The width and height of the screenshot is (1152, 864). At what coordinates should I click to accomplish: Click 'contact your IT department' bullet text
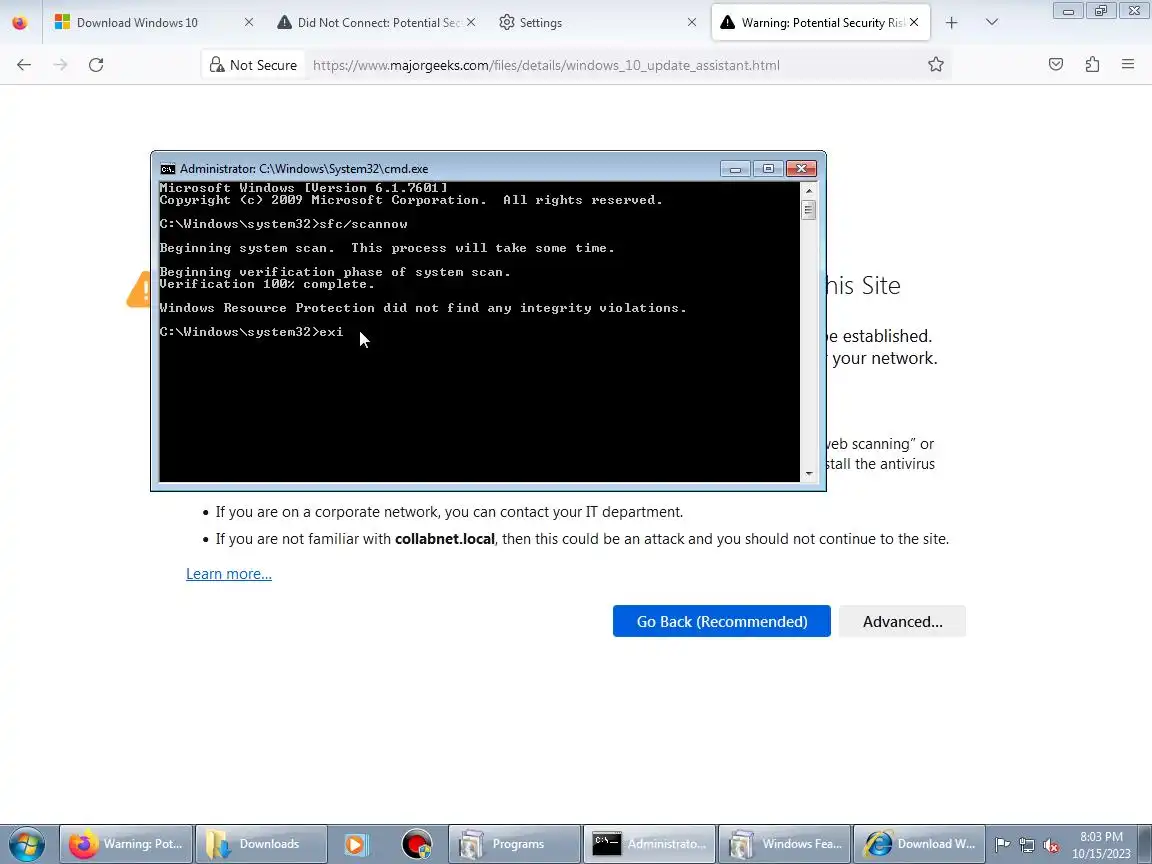[x=449, y=512]
